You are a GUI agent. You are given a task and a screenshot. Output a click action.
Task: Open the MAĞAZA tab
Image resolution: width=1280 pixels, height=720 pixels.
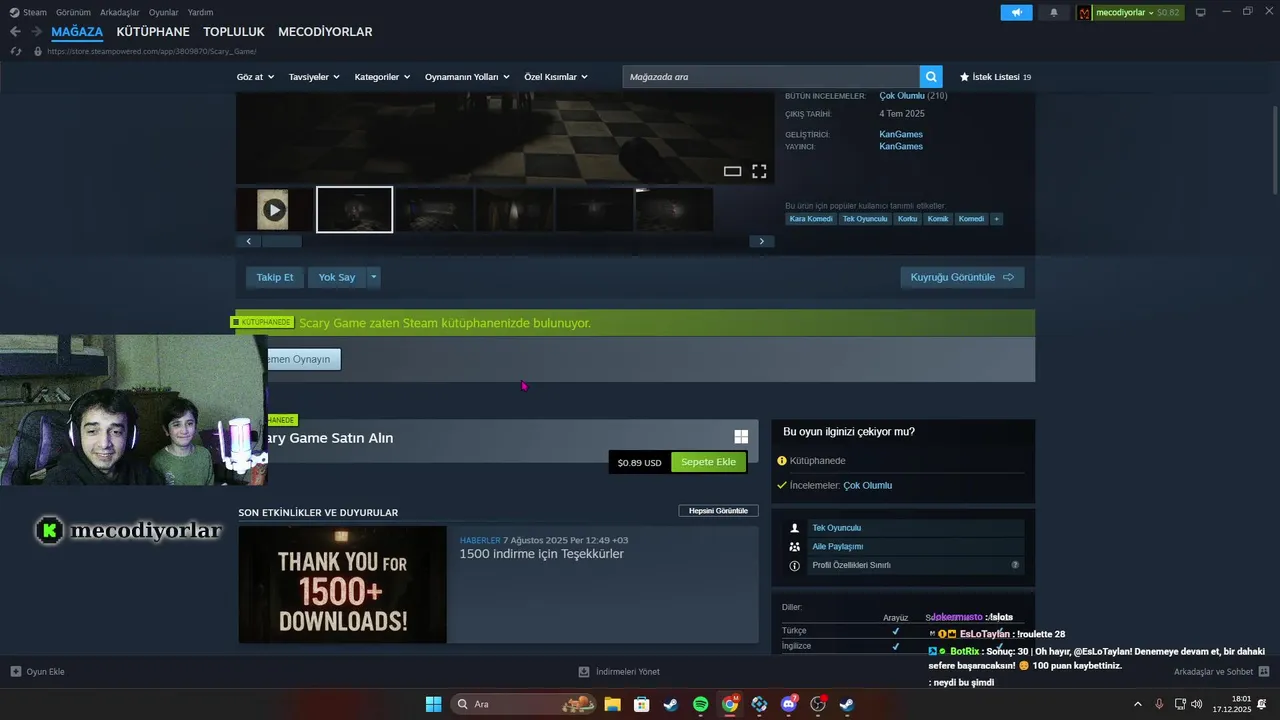[x=77, y=32]
